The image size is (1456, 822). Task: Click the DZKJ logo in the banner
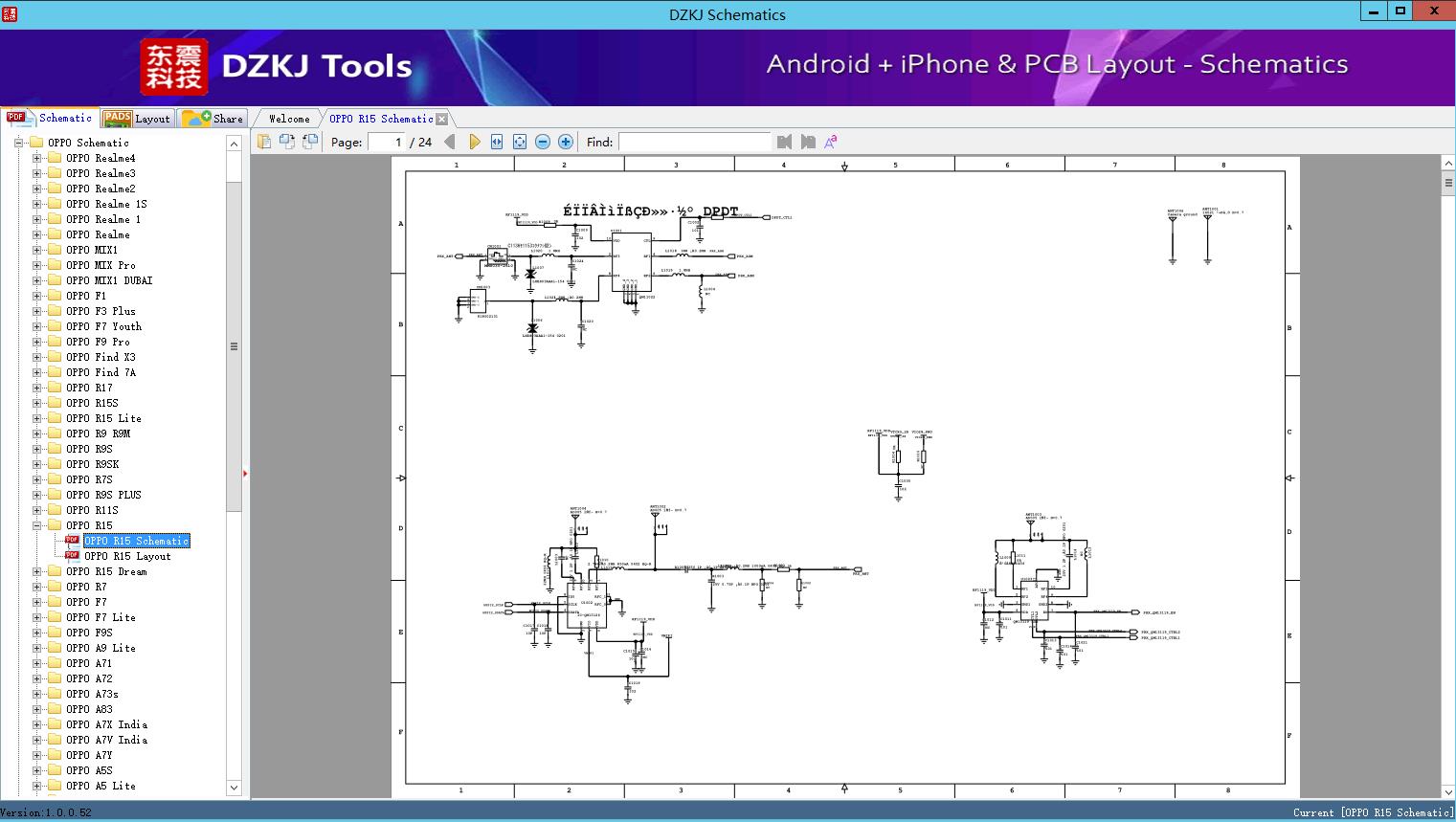(x=174, y=66)
